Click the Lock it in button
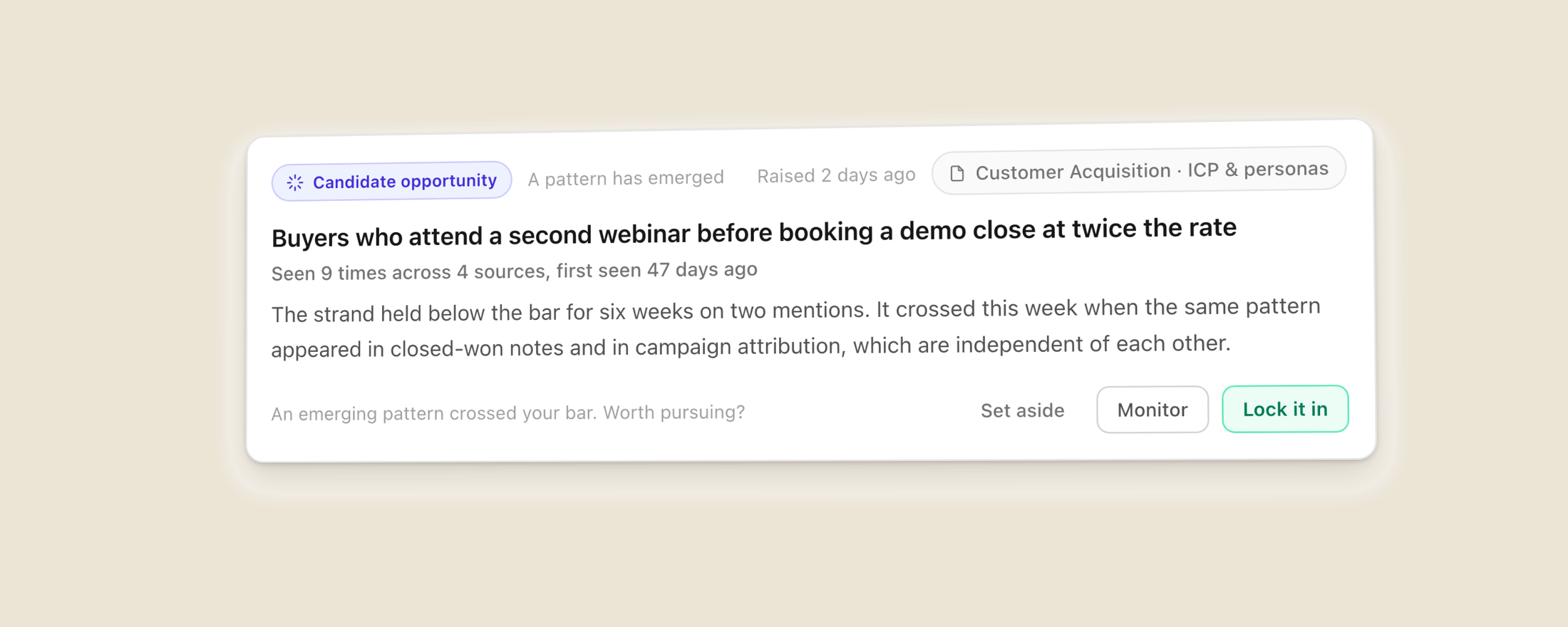1568x627 pixels. [1285, 409]
